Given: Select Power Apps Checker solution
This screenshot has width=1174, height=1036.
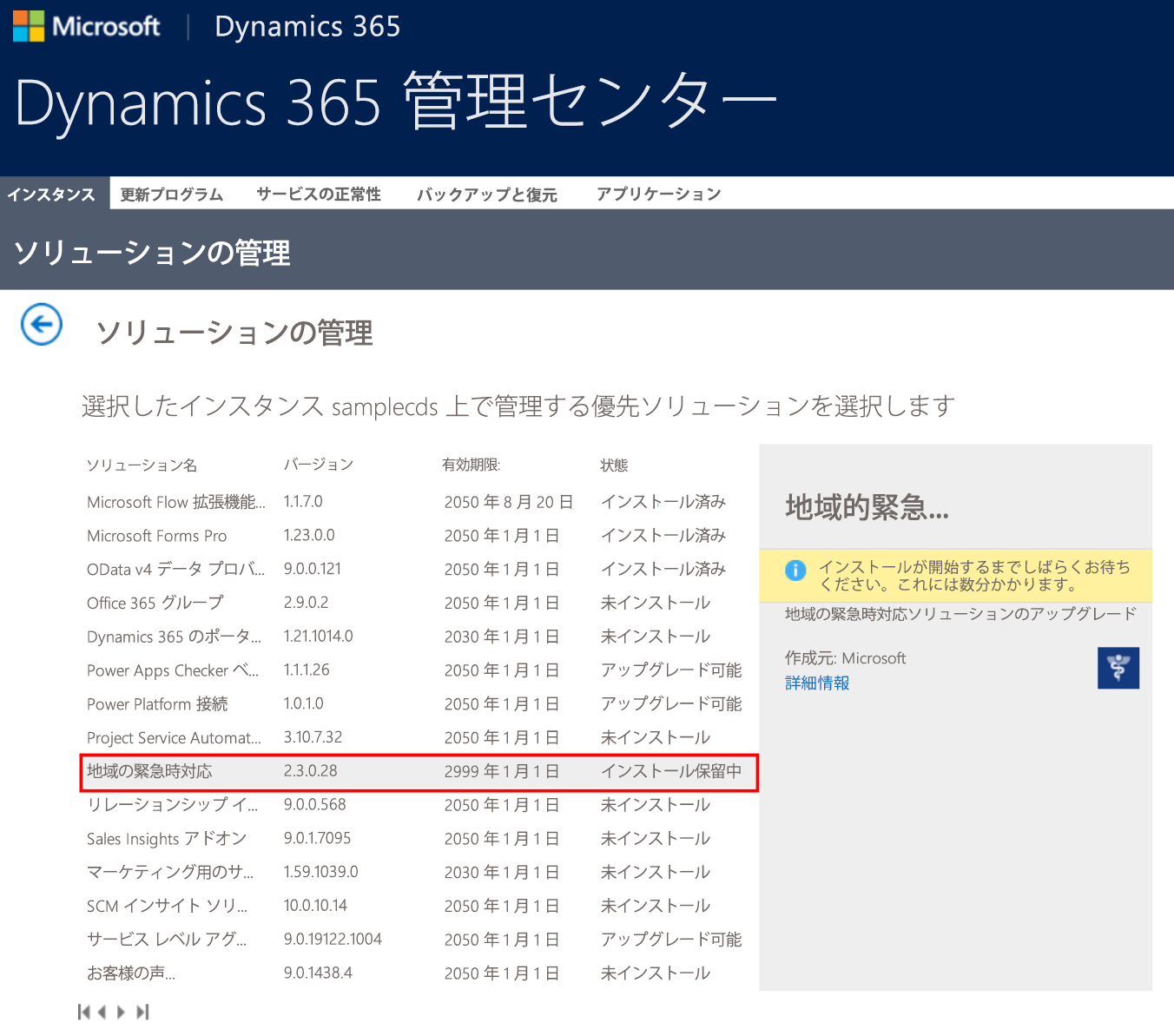Looking at the screenshot, I should point(419,670).
